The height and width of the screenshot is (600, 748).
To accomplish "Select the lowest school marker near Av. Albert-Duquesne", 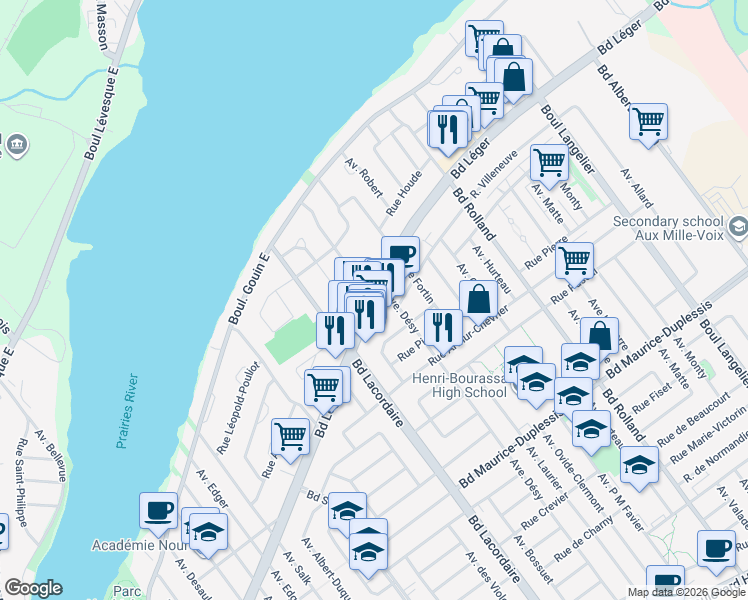I will point(368,554).
